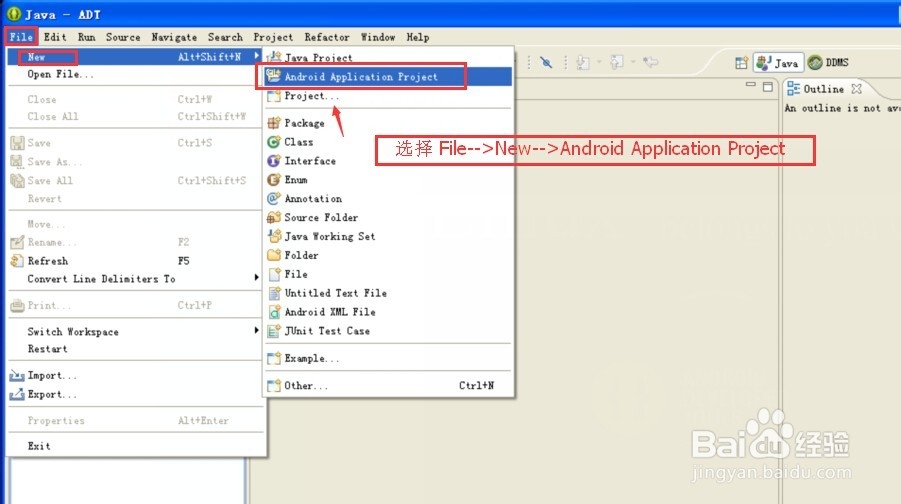Viewport: 901px width, 504px height.
Task: Open the Source menu
Action: [x=123, y=37]
